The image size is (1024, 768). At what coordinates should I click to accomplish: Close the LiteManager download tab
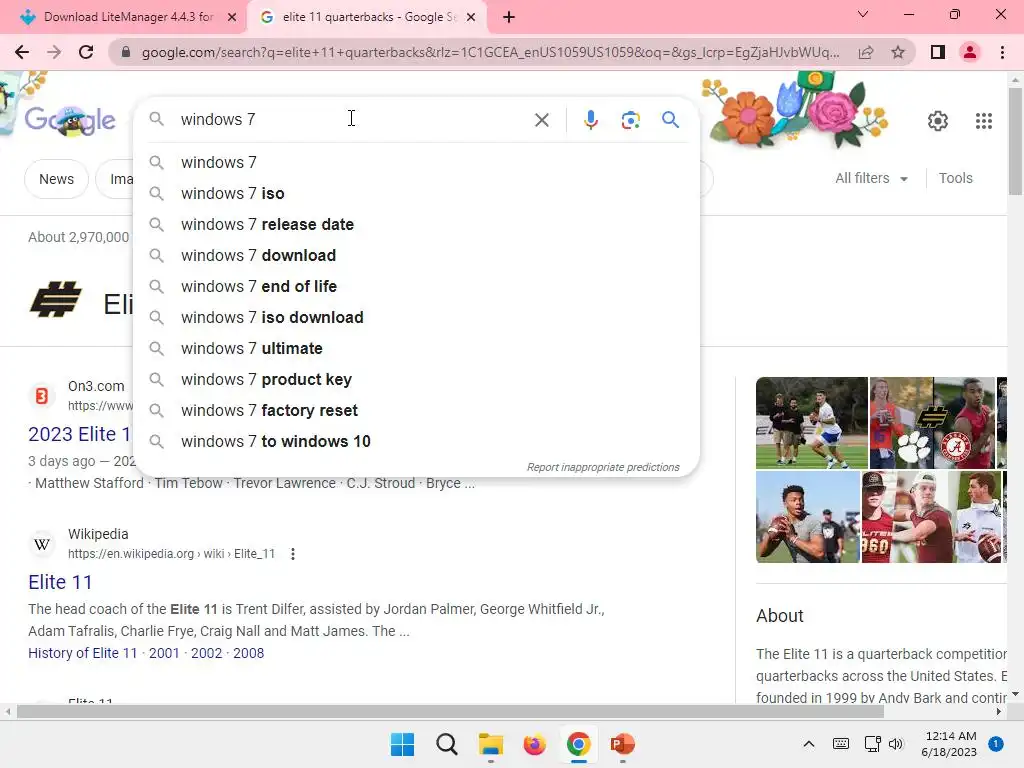pyautogui.click(x=232, y=17)
